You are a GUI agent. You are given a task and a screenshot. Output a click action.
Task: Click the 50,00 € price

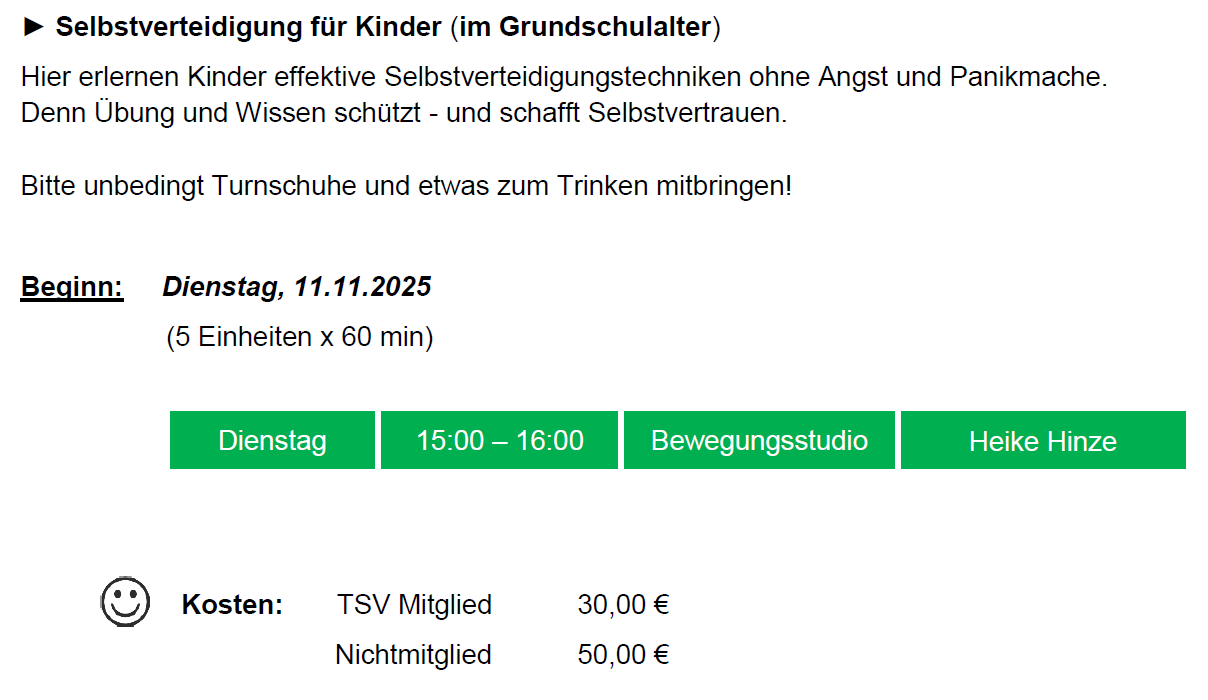[623, 655]
